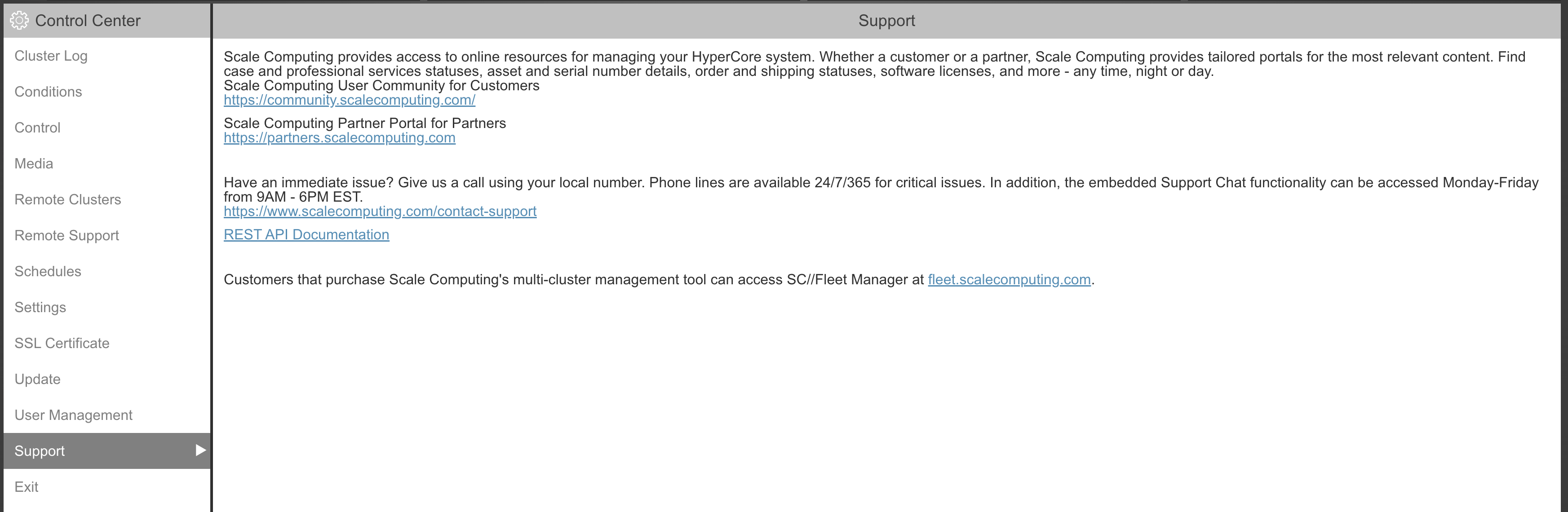The width and height of the screenshot is (1568, 512).
Task: Click the Control Center title text
Action: click(x=88, y=21)
